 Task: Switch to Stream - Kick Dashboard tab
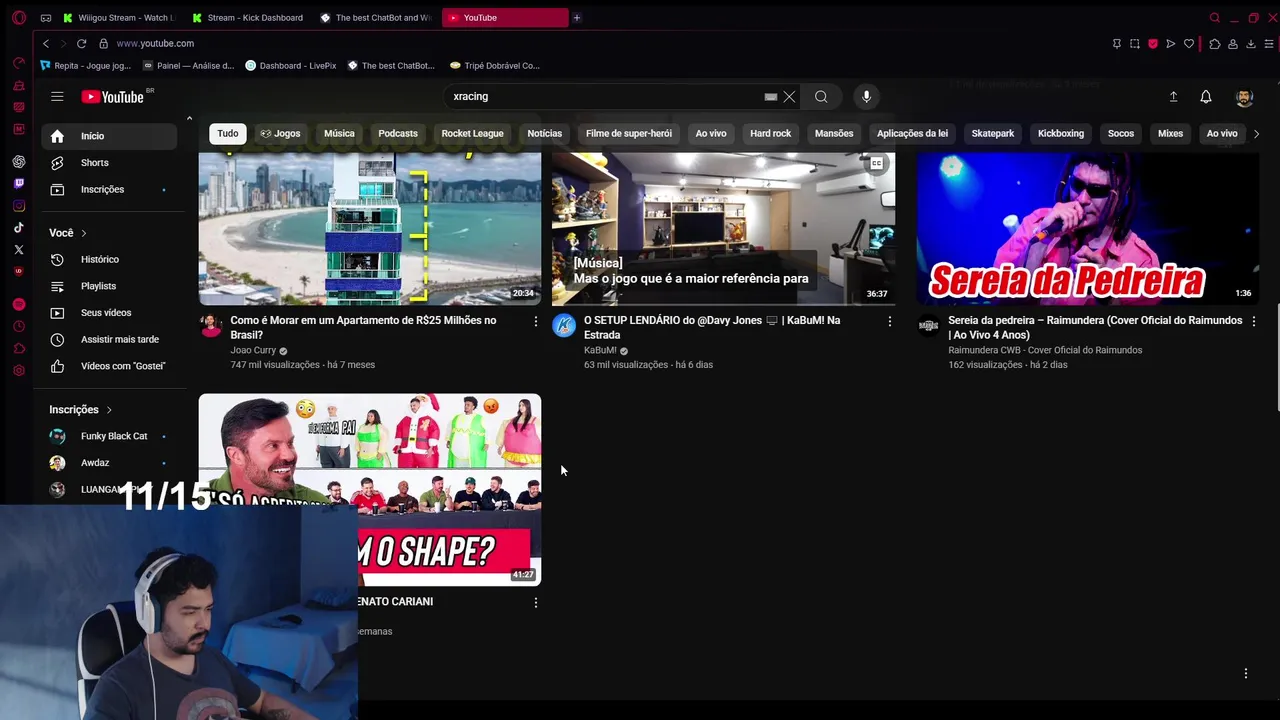250,18
